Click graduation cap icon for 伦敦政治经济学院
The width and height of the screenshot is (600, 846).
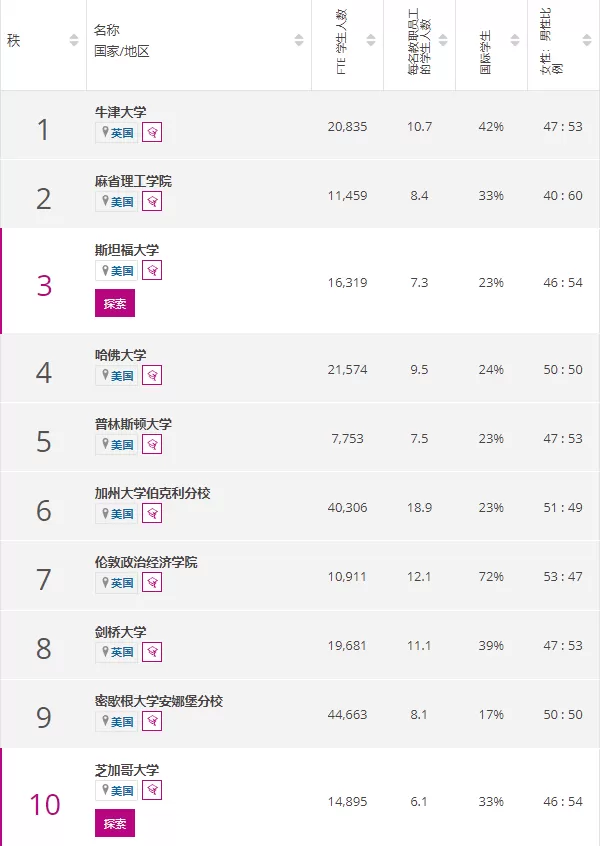coord(152,582)
